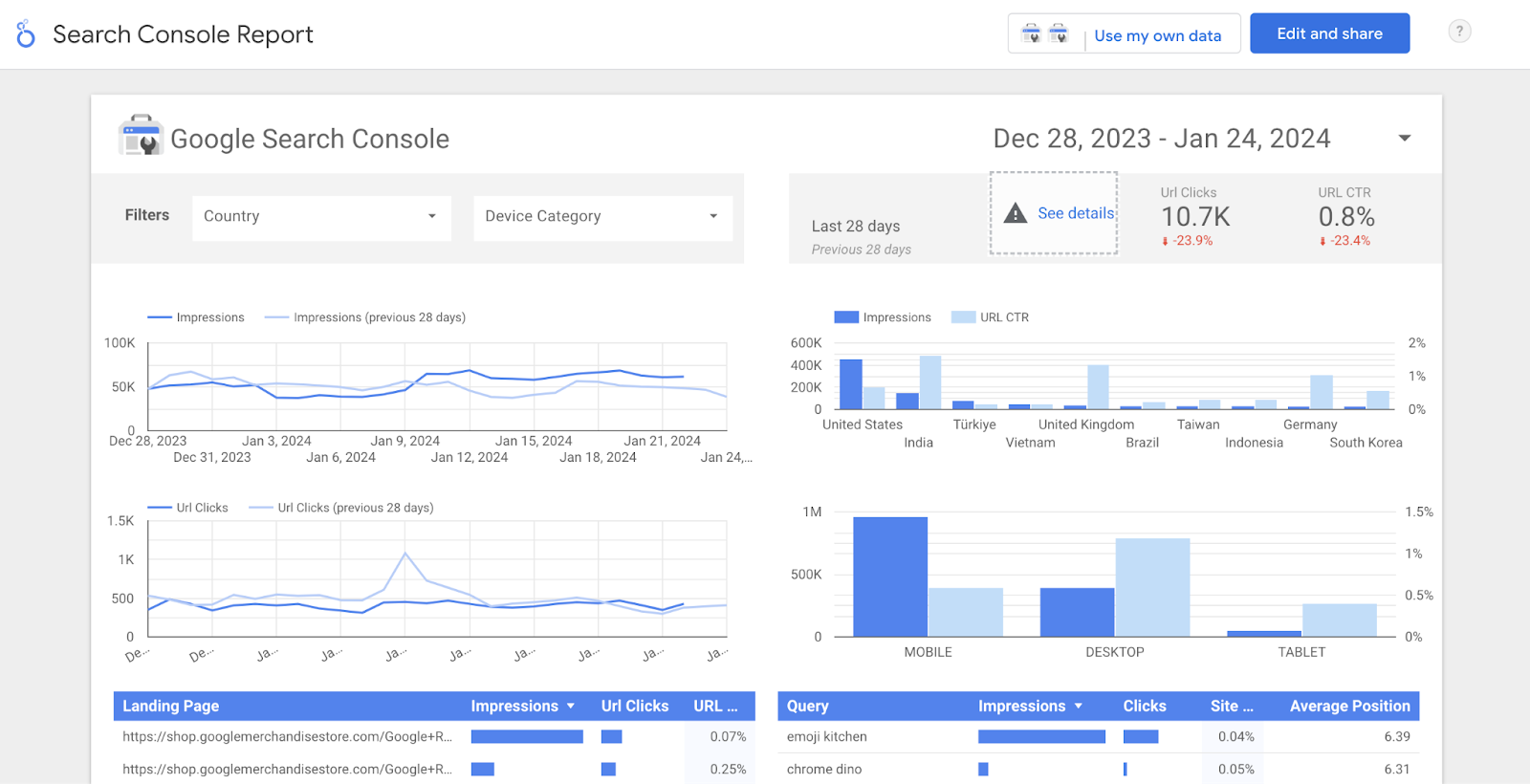Open the help question mark icon

(1459, 32)
